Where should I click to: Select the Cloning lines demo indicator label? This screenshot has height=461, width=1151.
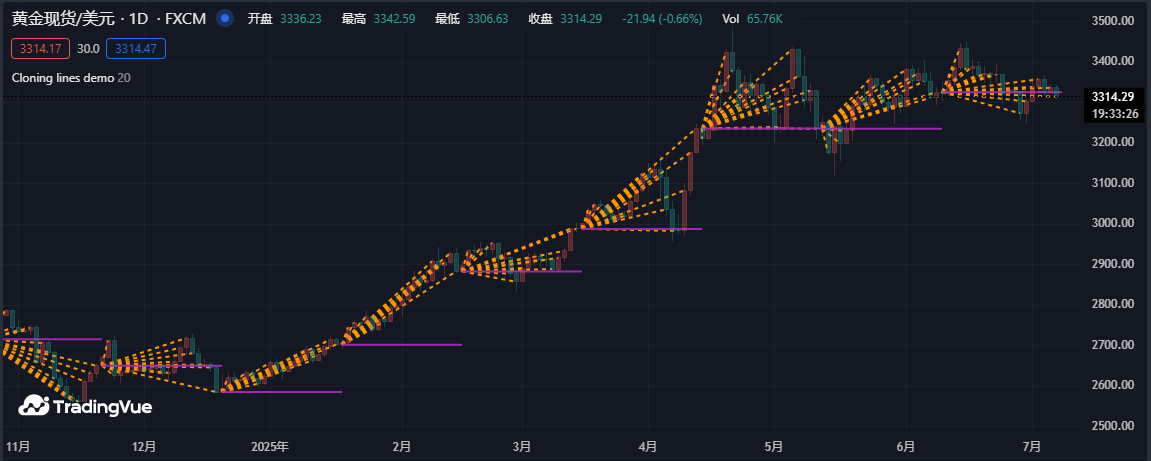[x=63, y=77]
